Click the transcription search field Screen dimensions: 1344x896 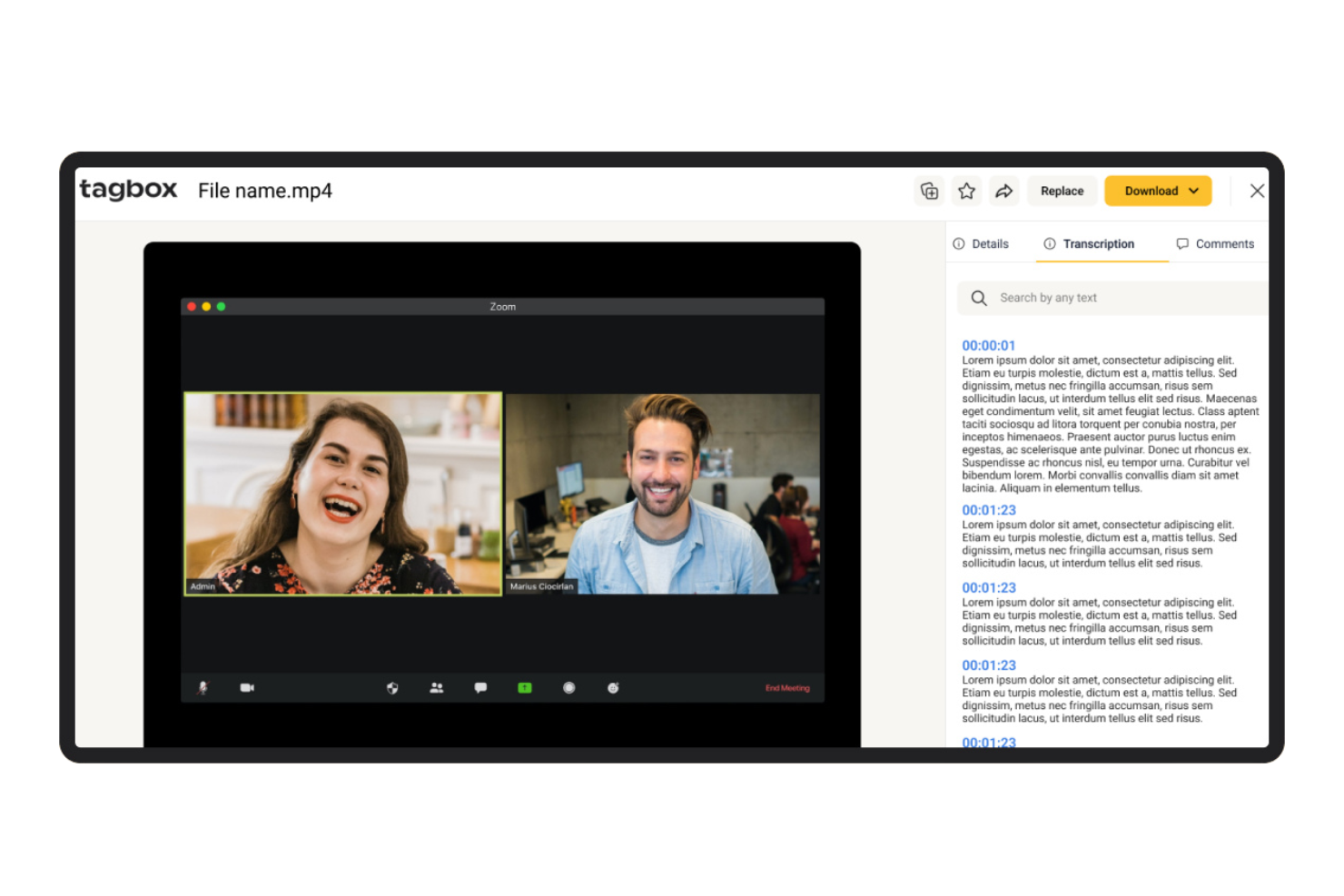[x=1110, y=298]
